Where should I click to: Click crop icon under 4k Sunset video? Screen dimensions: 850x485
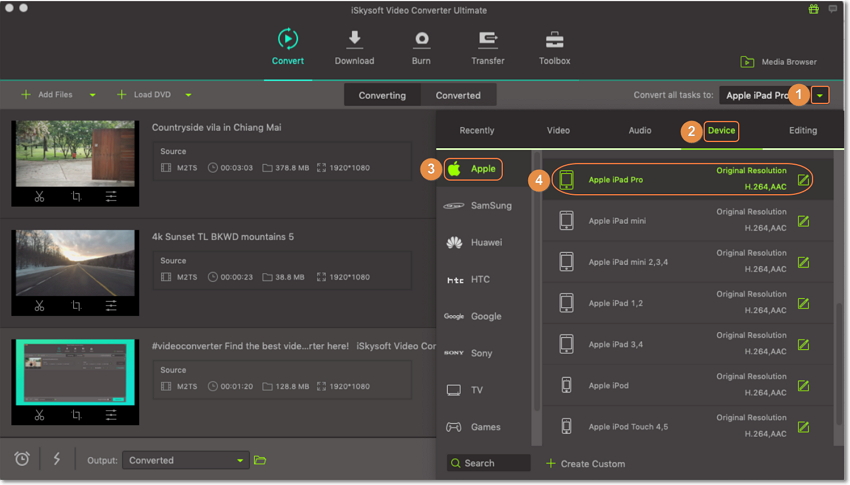point(76,306)
